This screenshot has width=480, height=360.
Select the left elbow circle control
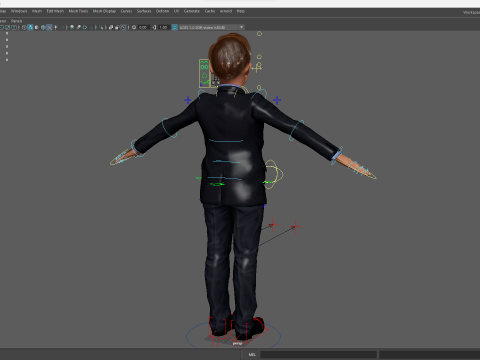tap(170, 128)
